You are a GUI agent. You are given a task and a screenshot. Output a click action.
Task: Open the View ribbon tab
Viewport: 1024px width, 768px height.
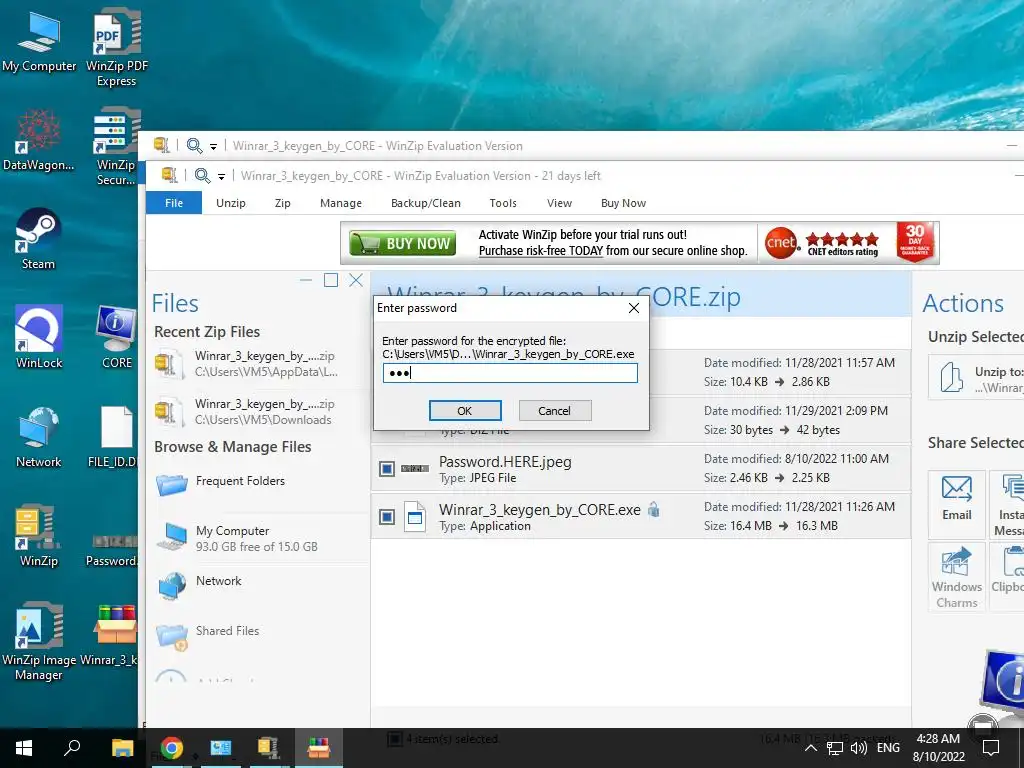[559, 203]
